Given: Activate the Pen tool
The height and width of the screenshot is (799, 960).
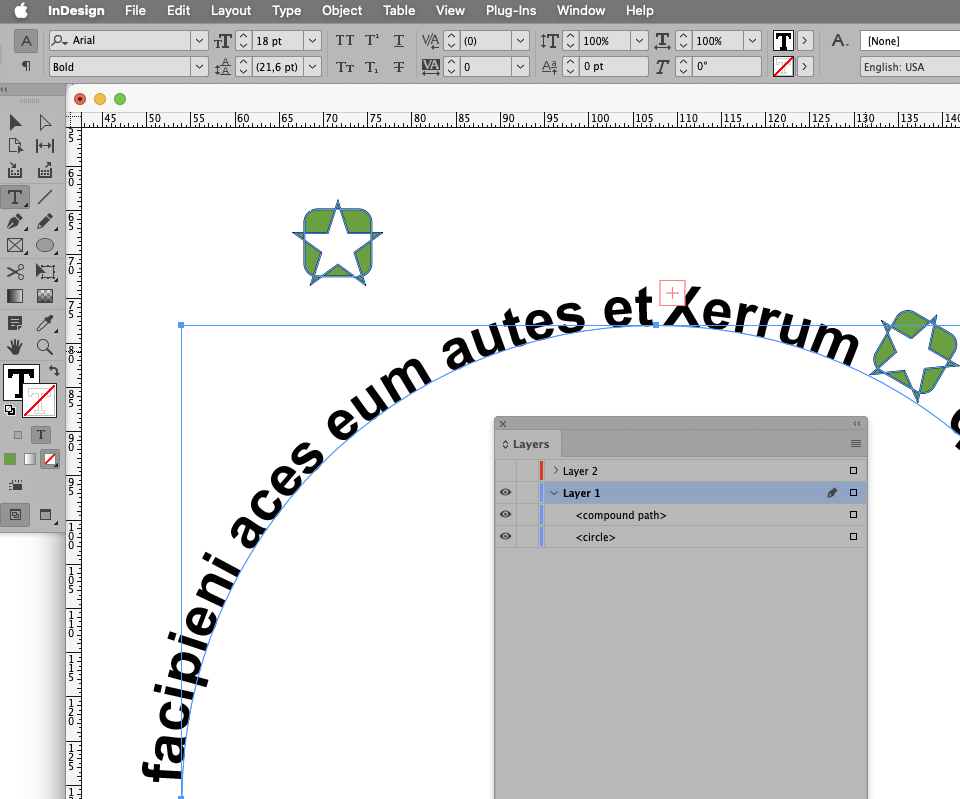Looking at the screenshot, I should (x=14, y=222).
